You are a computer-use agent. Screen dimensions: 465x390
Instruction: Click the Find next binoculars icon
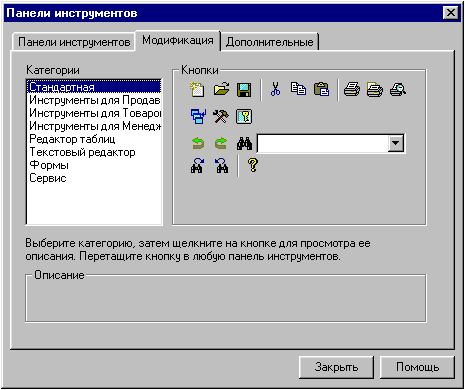click(197, 165)
